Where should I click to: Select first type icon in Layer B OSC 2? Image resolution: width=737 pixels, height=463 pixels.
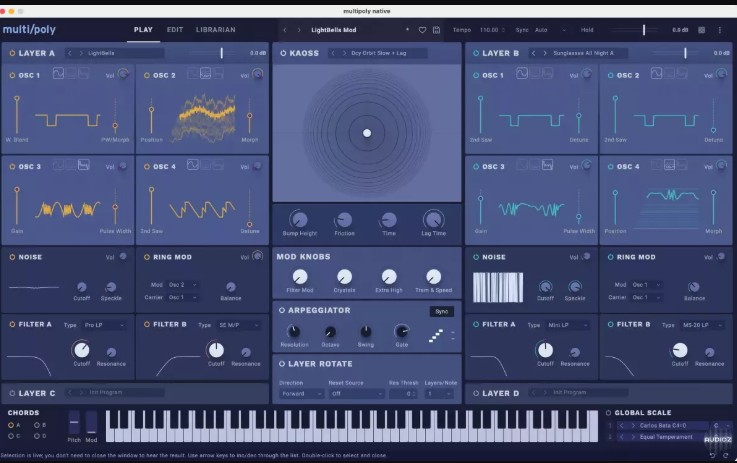(x=656, y=73)
